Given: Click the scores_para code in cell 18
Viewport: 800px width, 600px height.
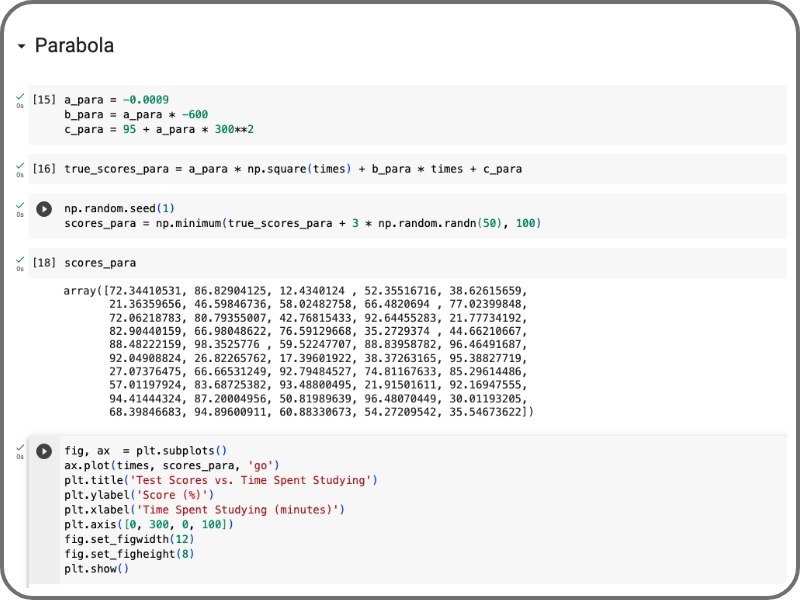Looking at the screenshot, I should 100,263.
